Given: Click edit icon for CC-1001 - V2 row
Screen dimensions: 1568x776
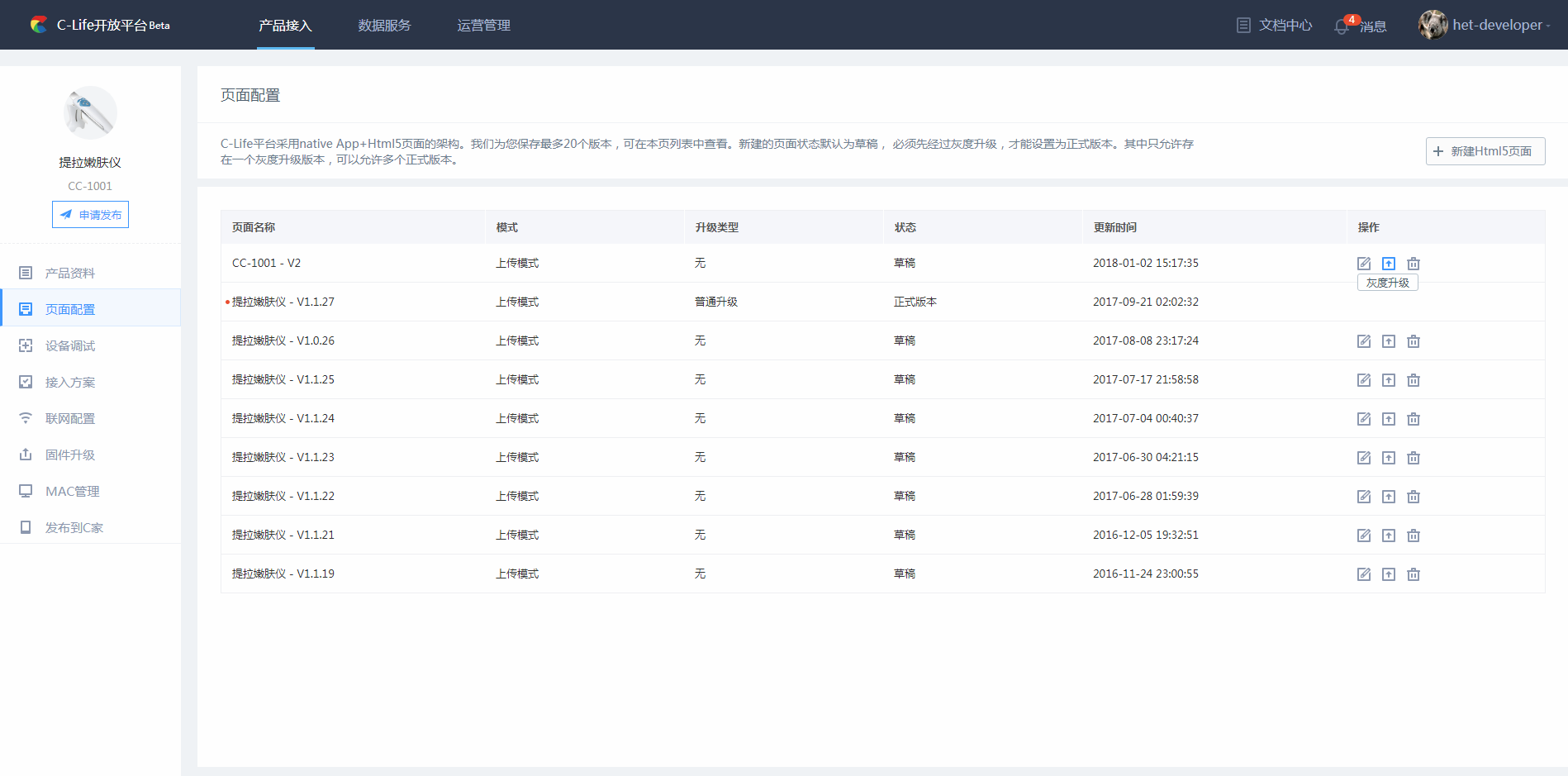Looking at the screenshot, I should (x=1364, y=264).
